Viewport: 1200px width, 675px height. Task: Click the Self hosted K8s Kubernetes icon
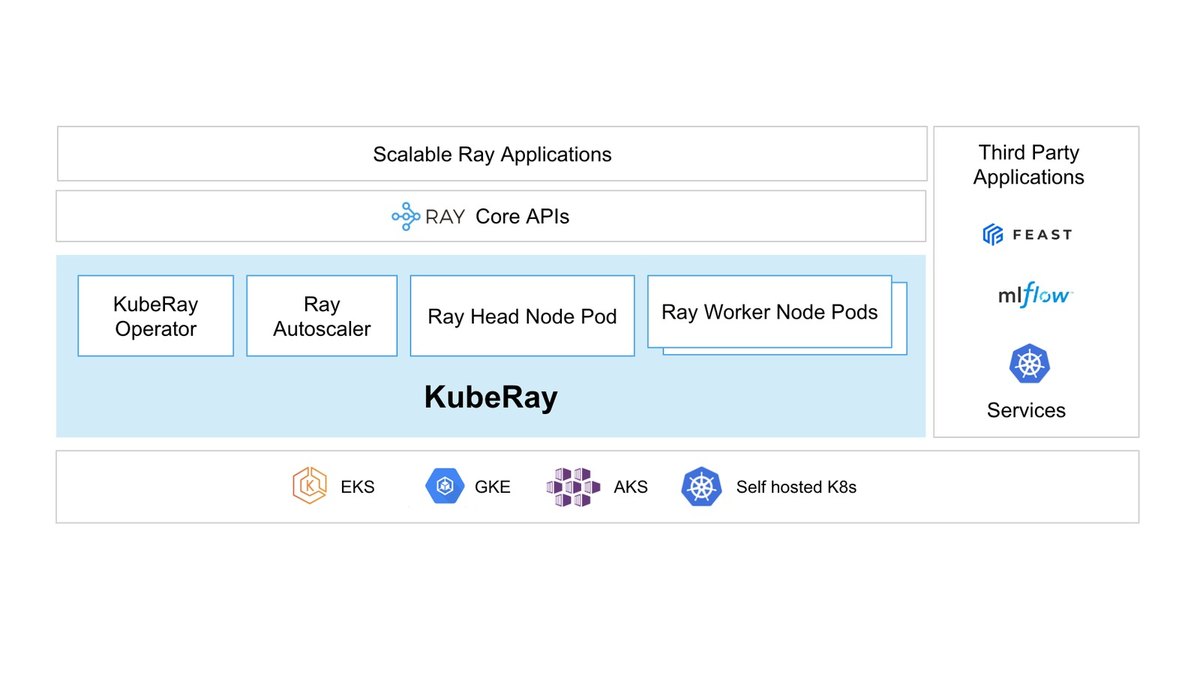pos(701,487)
